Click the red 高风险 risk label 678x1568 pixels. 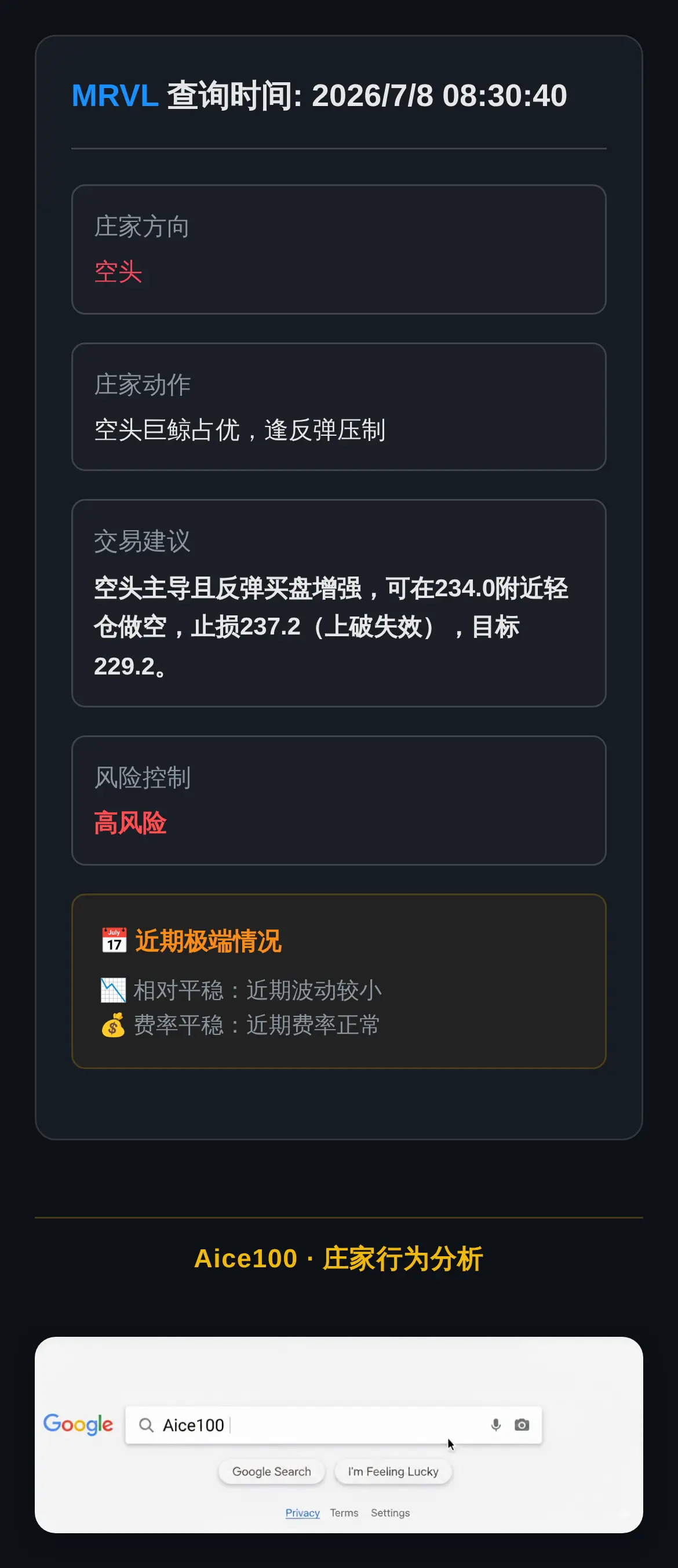pos(130,823)
